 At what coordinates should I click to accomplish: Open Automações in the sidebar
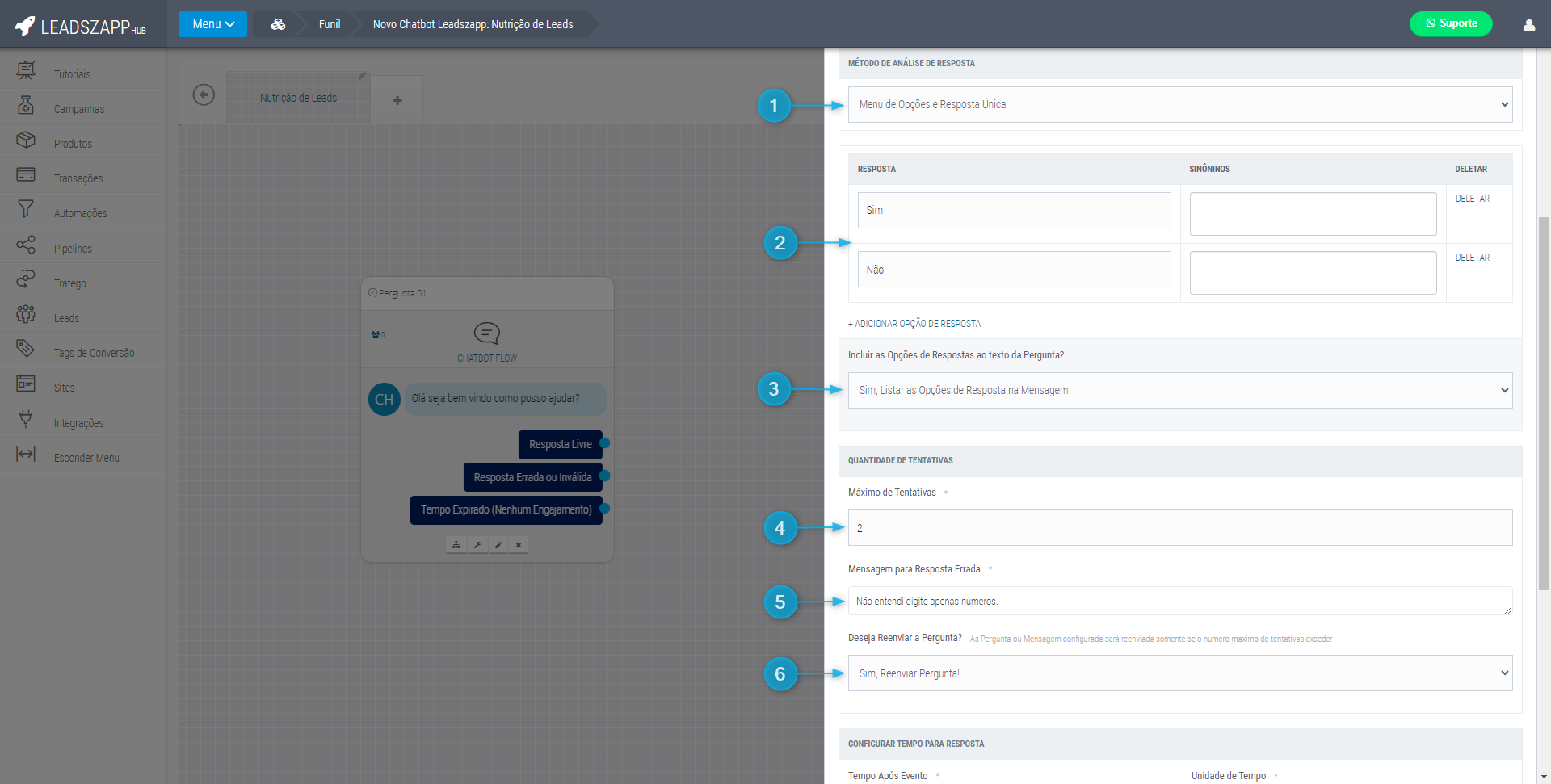[80, 213]
